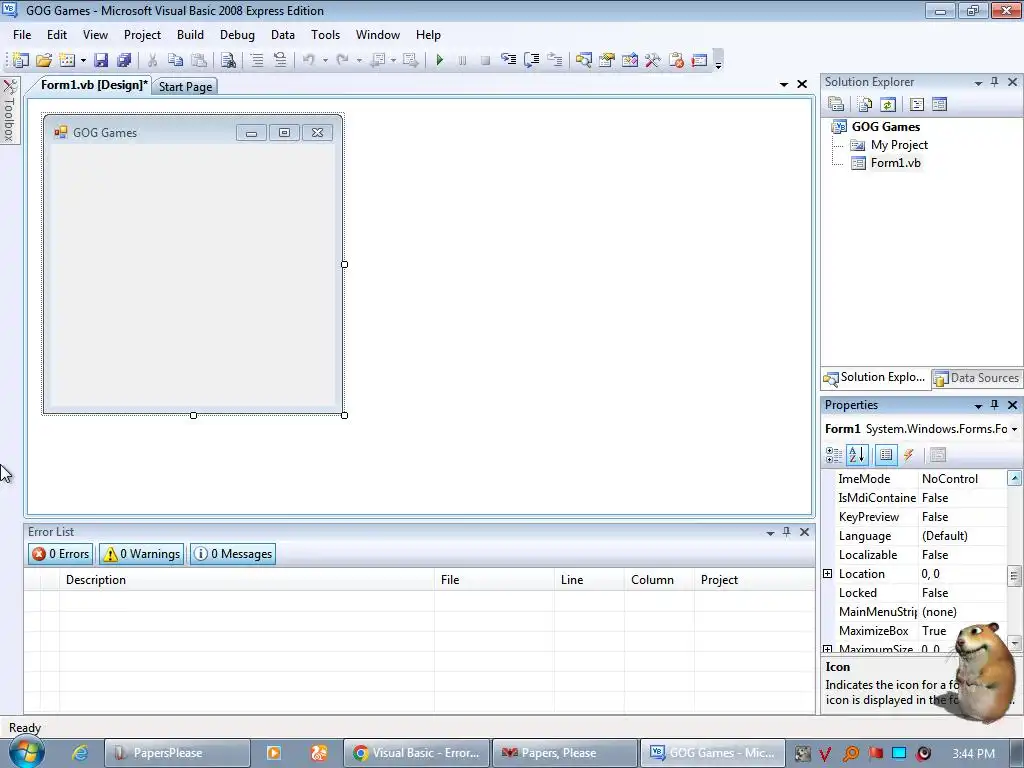Show Events with lightning bolt icon
1024x768 pixels.
908,455
